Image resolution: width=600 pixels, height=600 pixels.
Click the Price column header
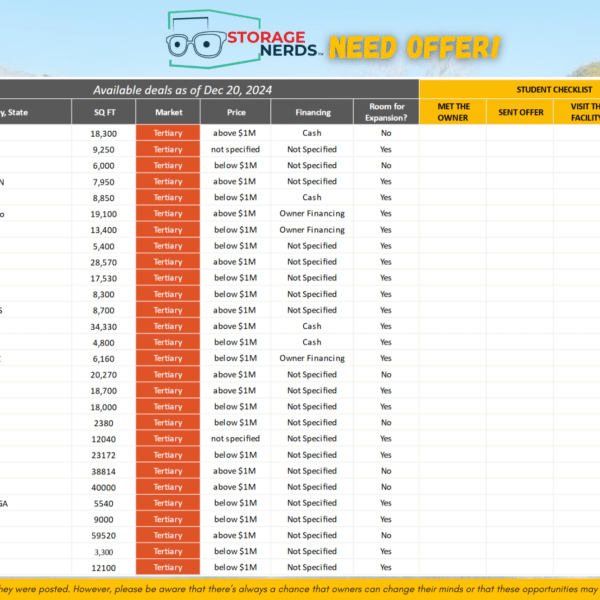pos(236,112)
